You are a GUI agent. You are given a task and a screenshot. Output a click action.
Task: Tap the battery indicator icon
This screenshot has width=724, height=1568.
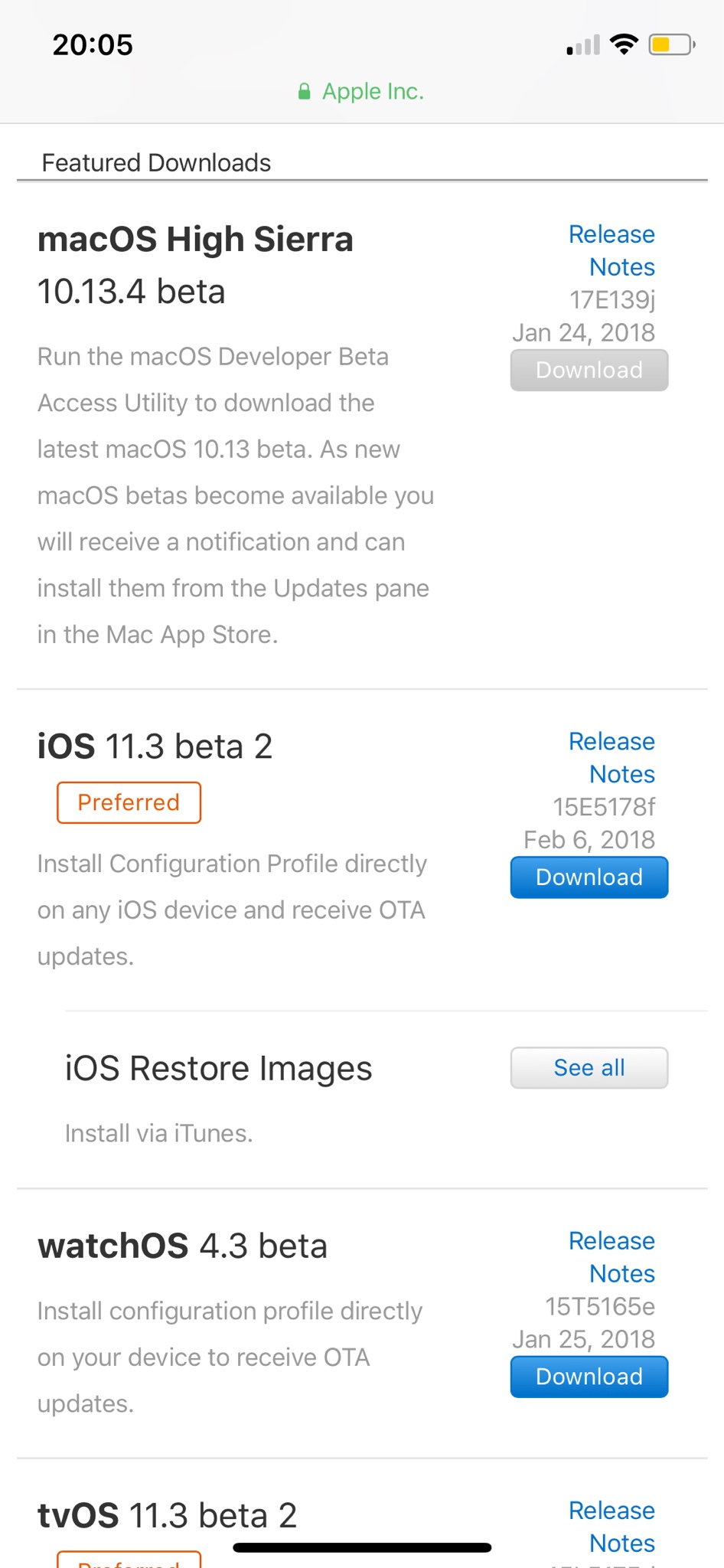coord(672,45)
